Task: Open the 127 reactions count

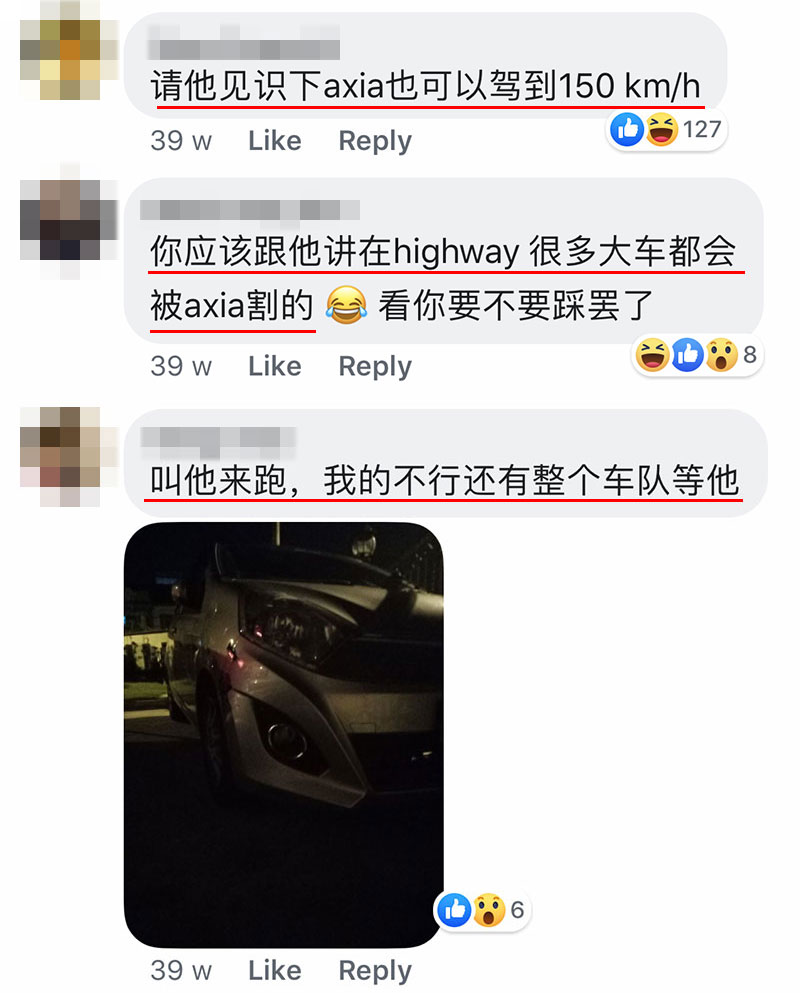Action: (702, 129)
